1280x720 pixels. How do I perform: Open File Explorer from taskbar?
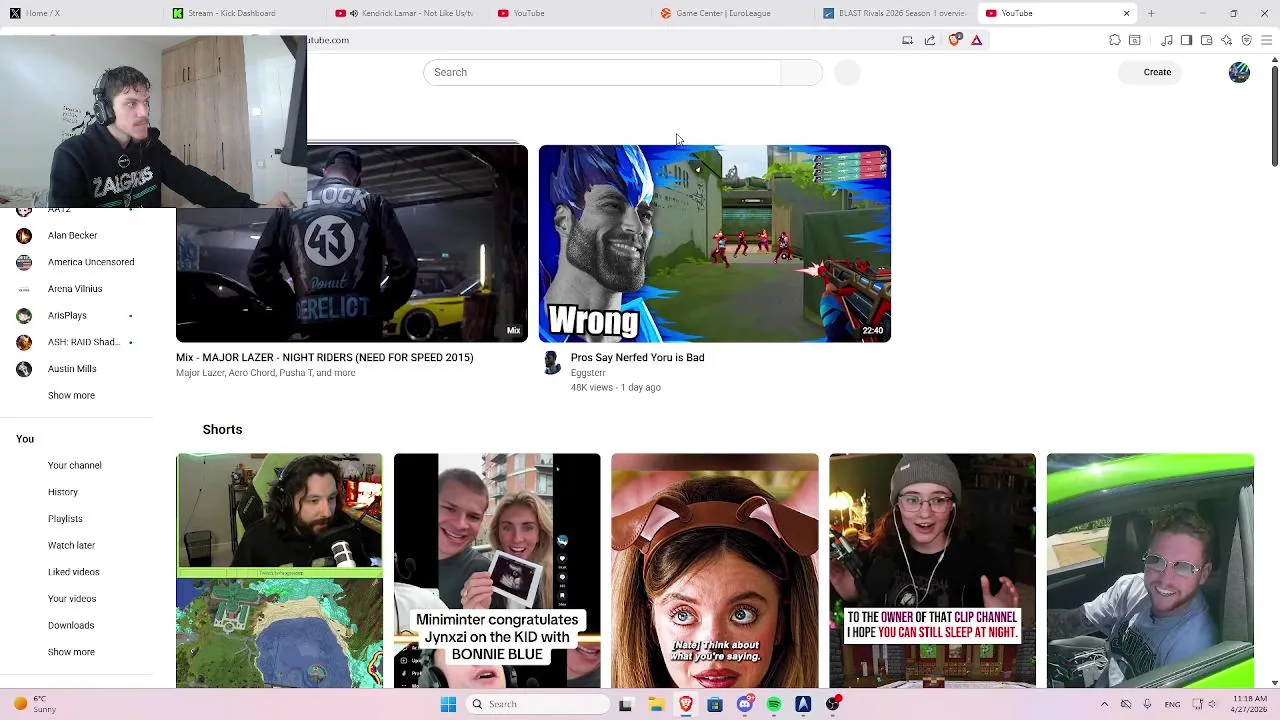tap(656, 704)
